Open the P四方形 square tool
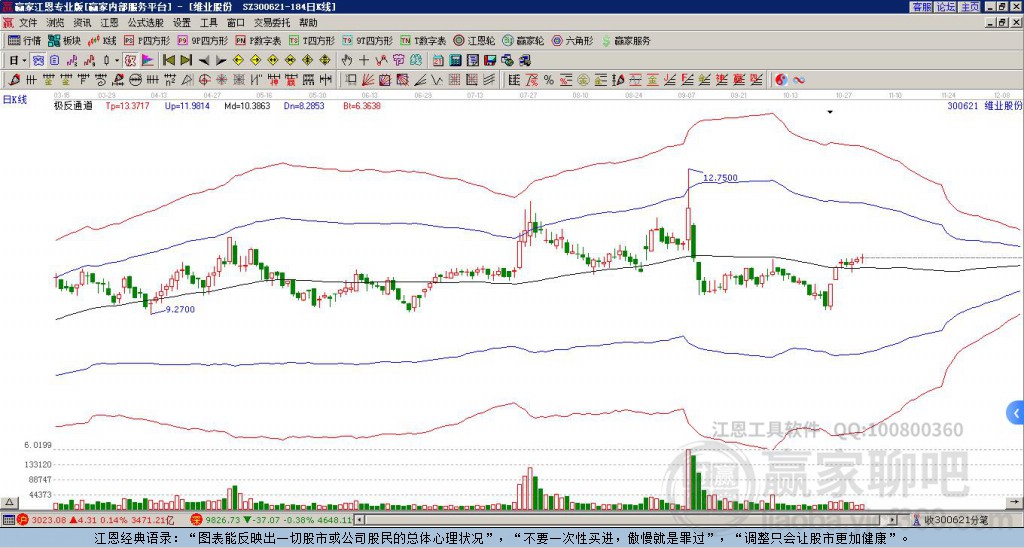This screenshot has width=1024, height=548. click(147, 40)
